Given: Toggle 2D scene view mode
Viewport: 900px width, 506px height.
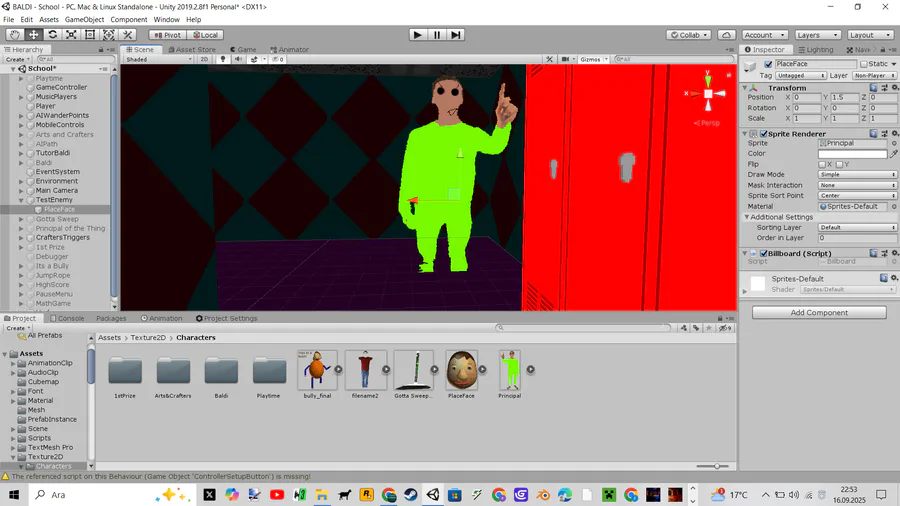Looking at the screenshot, I should coord(204,59).
